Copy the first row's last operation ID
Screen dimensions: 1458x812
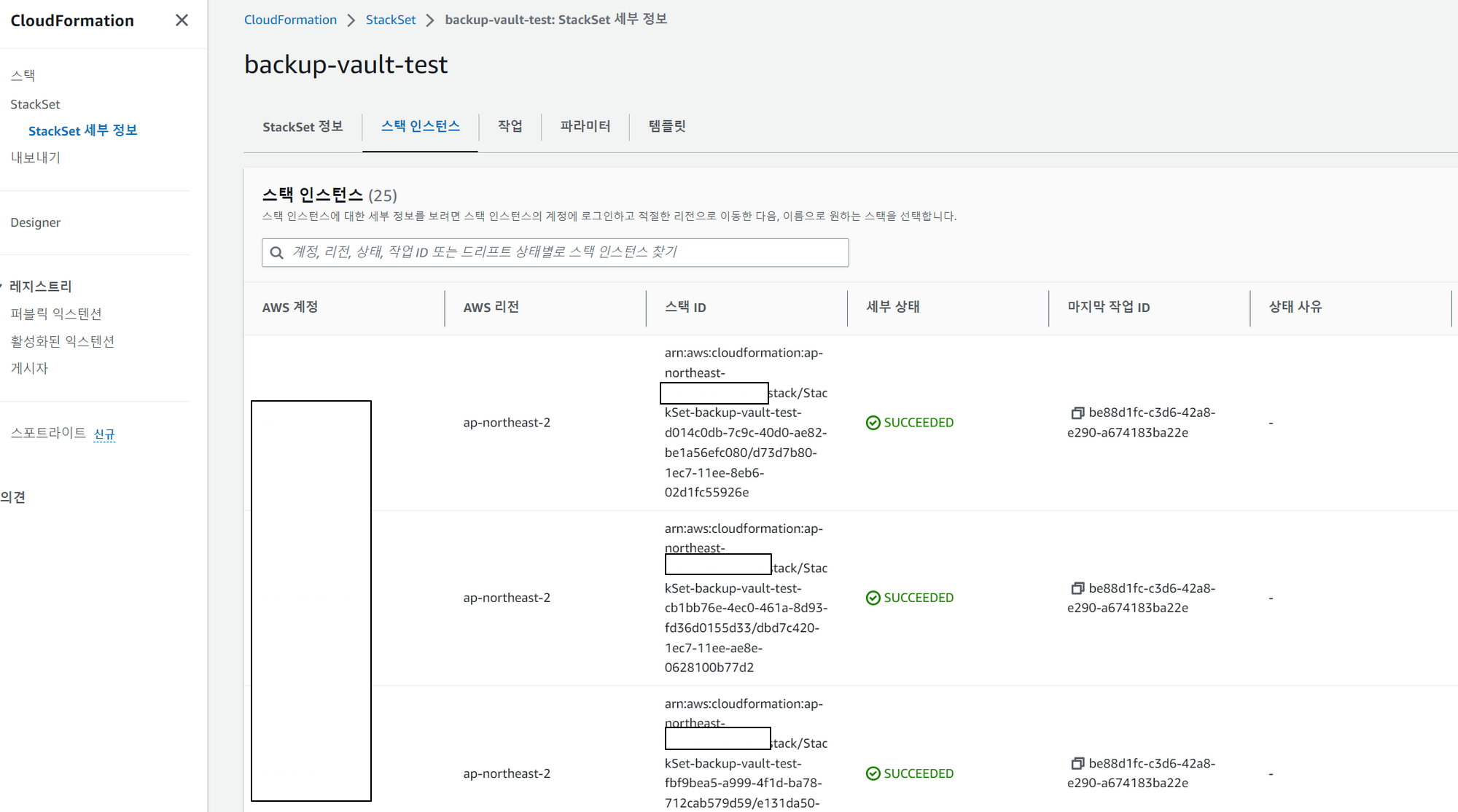(1077, 413)
